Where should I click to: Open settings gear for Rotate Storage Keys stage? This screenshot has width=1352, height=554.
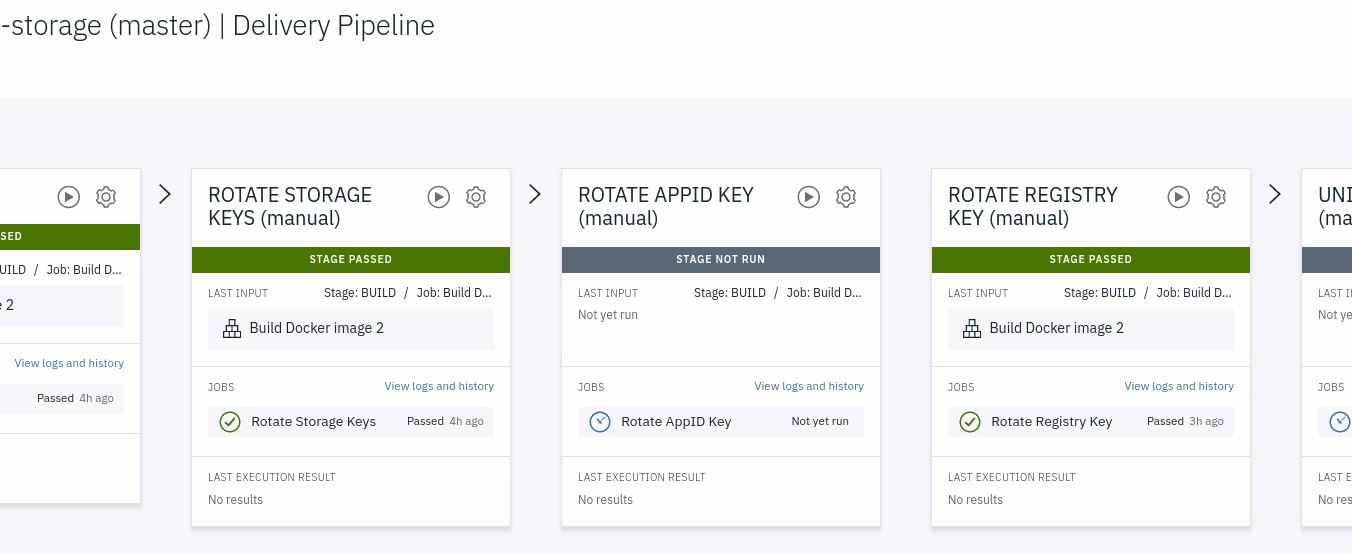(x=476, y=197)
